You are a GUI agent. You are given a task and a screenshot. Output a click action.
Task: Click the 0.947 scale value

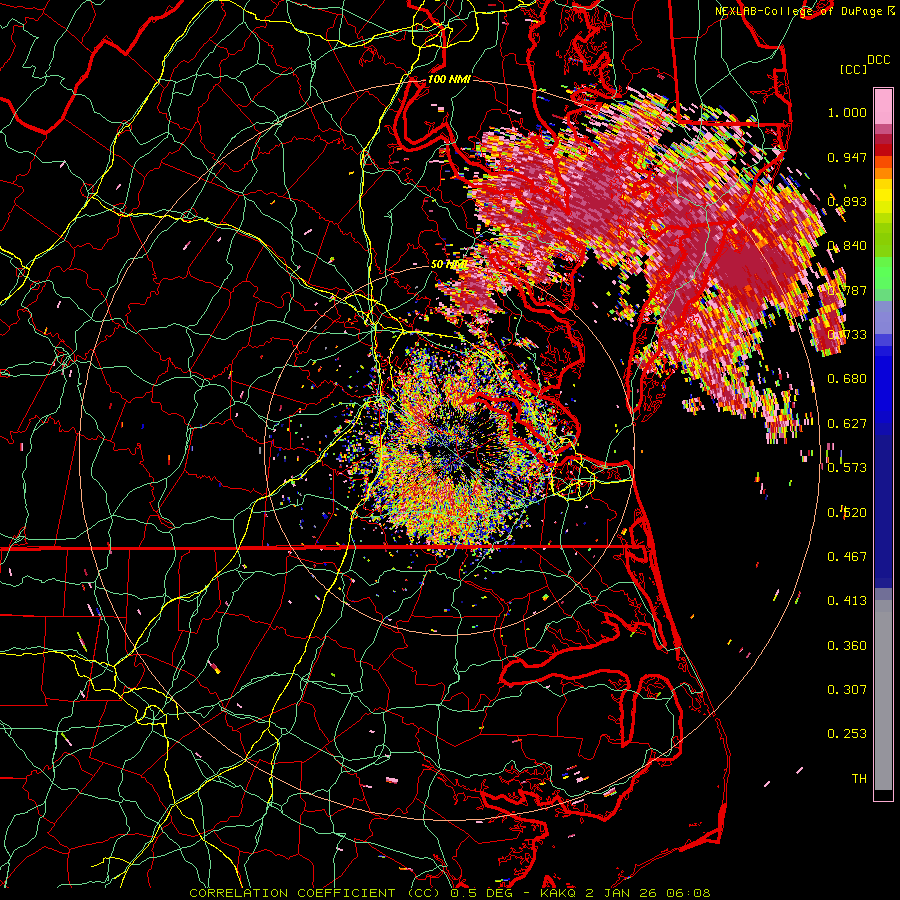click(847, 157)
